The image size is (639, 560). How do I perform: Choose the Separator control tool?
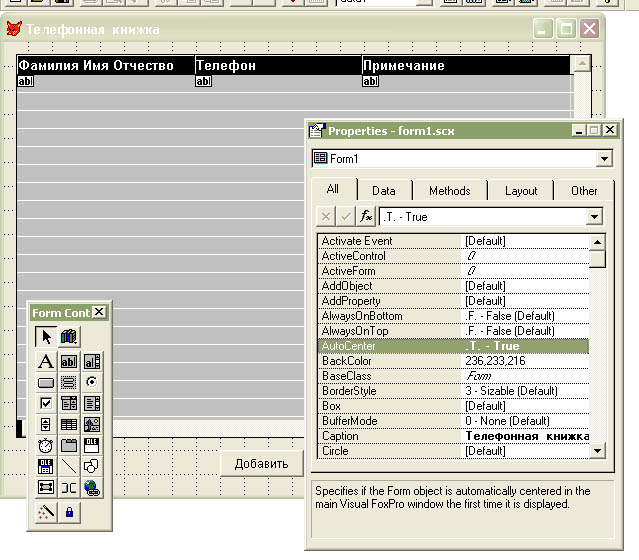pos(68,487)
